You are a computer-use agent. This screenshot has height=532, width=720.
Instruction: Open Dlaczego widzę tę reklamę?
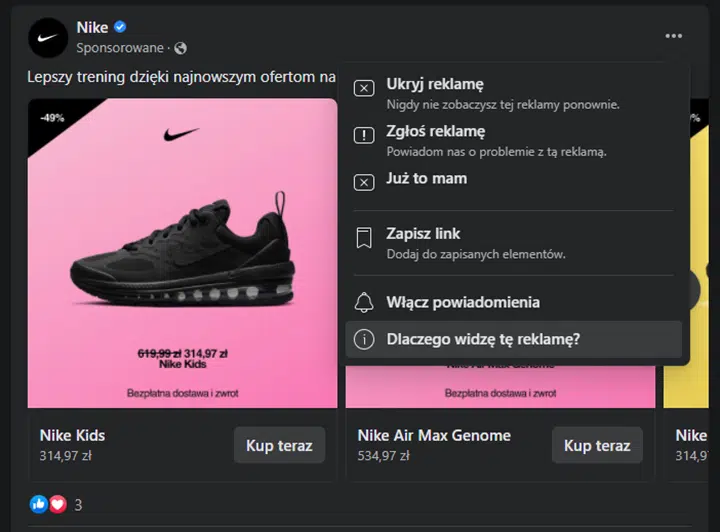(x=513, y=339)
